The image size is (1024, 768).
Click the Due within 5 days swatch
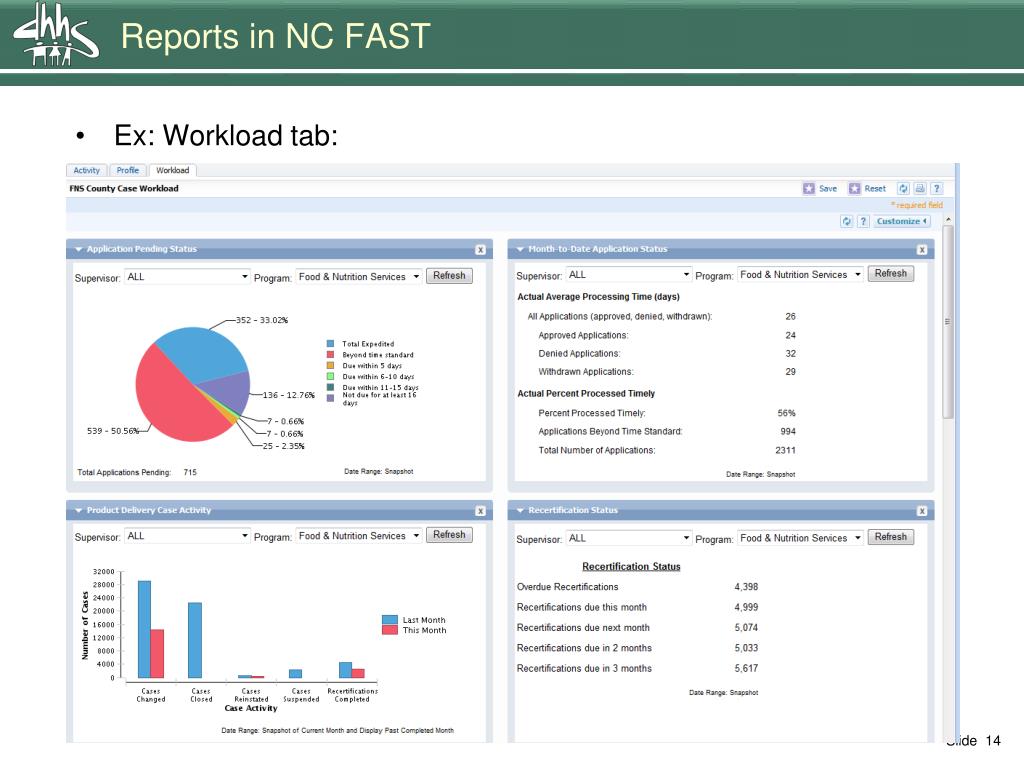point(330,366)
